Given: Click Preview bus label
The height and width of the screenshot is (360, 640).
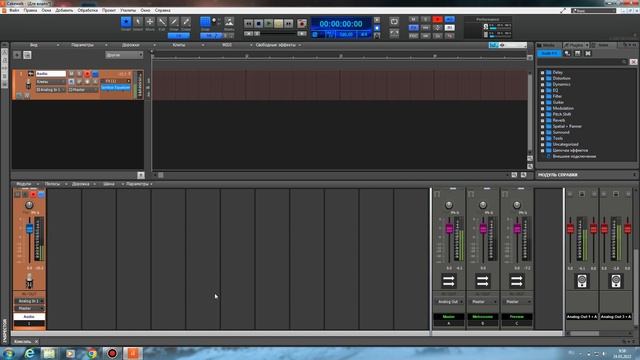Looking at the screenshot, I should (516, 317).
